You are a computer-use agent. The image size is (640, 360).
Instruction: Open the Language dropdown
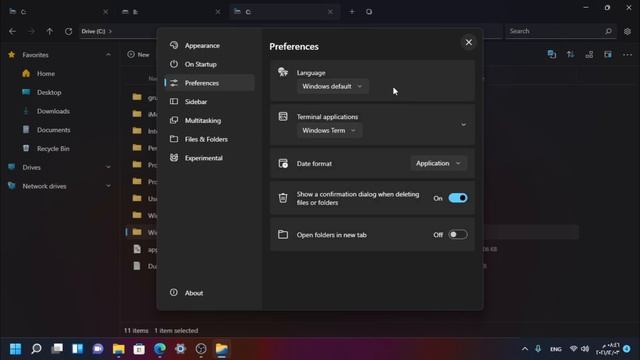pyautogui.click(x=332, y=87)
